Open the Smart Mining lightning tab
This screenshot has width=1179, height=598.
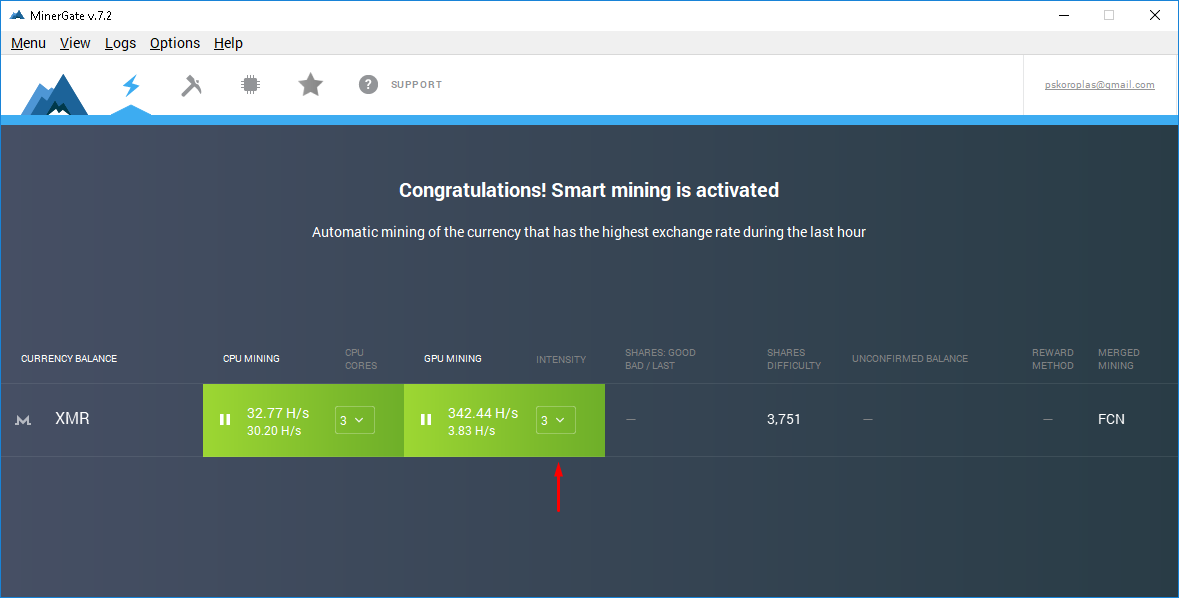click(x=131, y=85)
